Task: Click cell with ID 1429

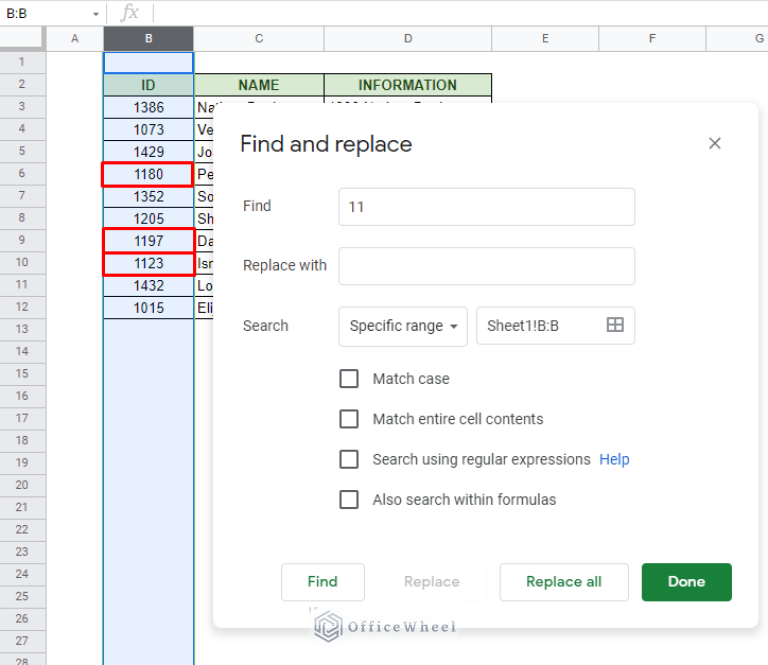Action: 148,152
